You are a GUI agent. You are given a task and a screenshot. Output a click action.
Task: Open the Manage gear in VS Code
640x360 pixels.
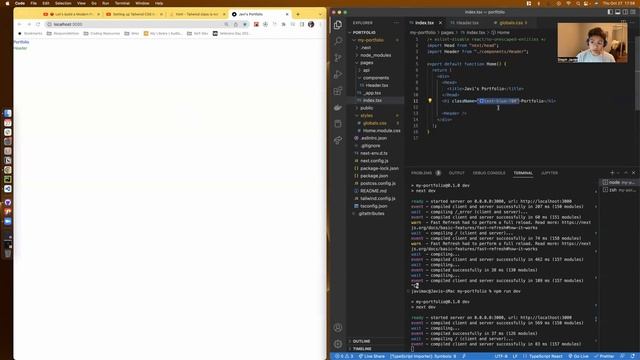pyautogui.click(x=338, y=344)
